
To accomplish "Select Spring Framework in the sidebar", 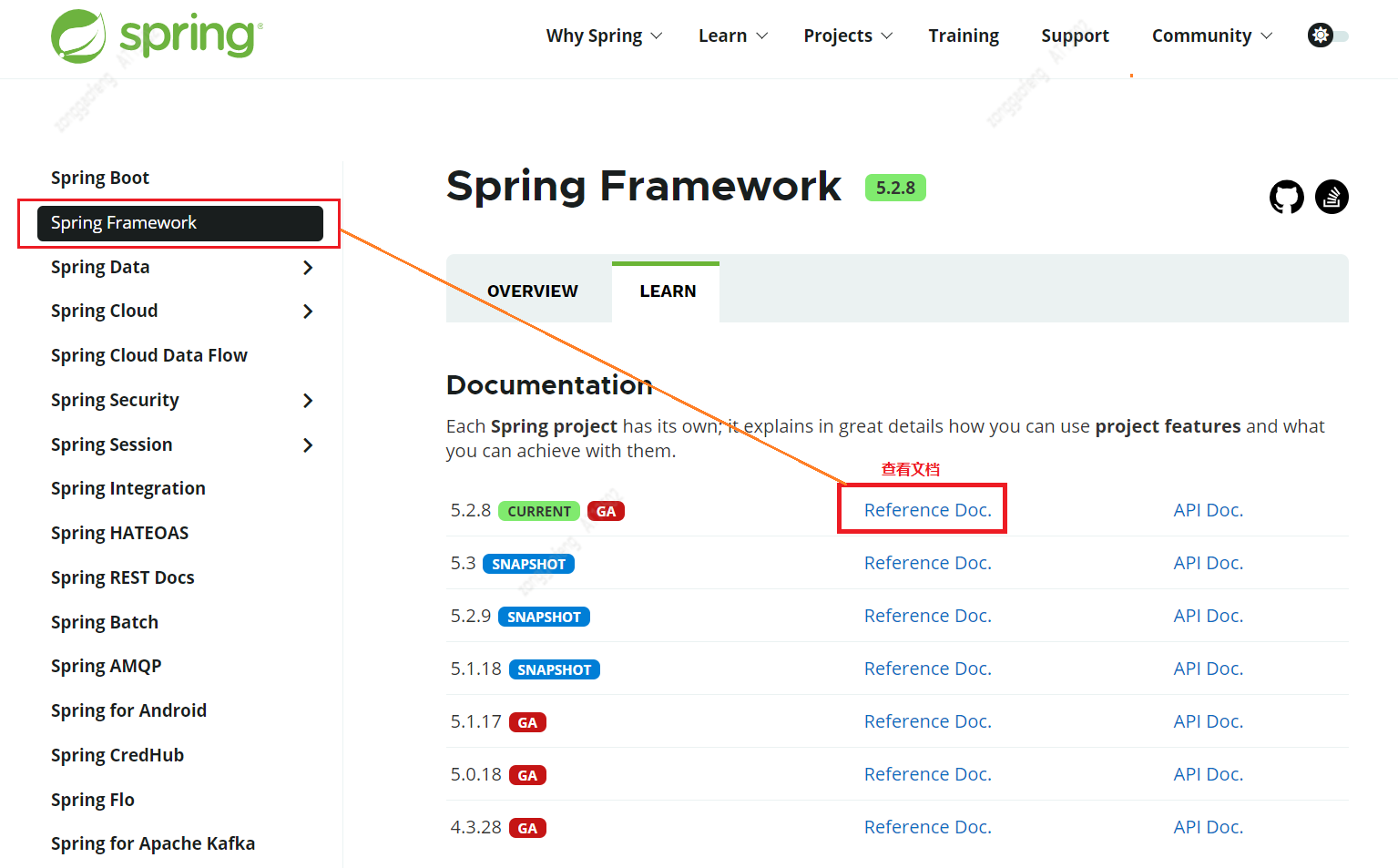I will 123,222.
